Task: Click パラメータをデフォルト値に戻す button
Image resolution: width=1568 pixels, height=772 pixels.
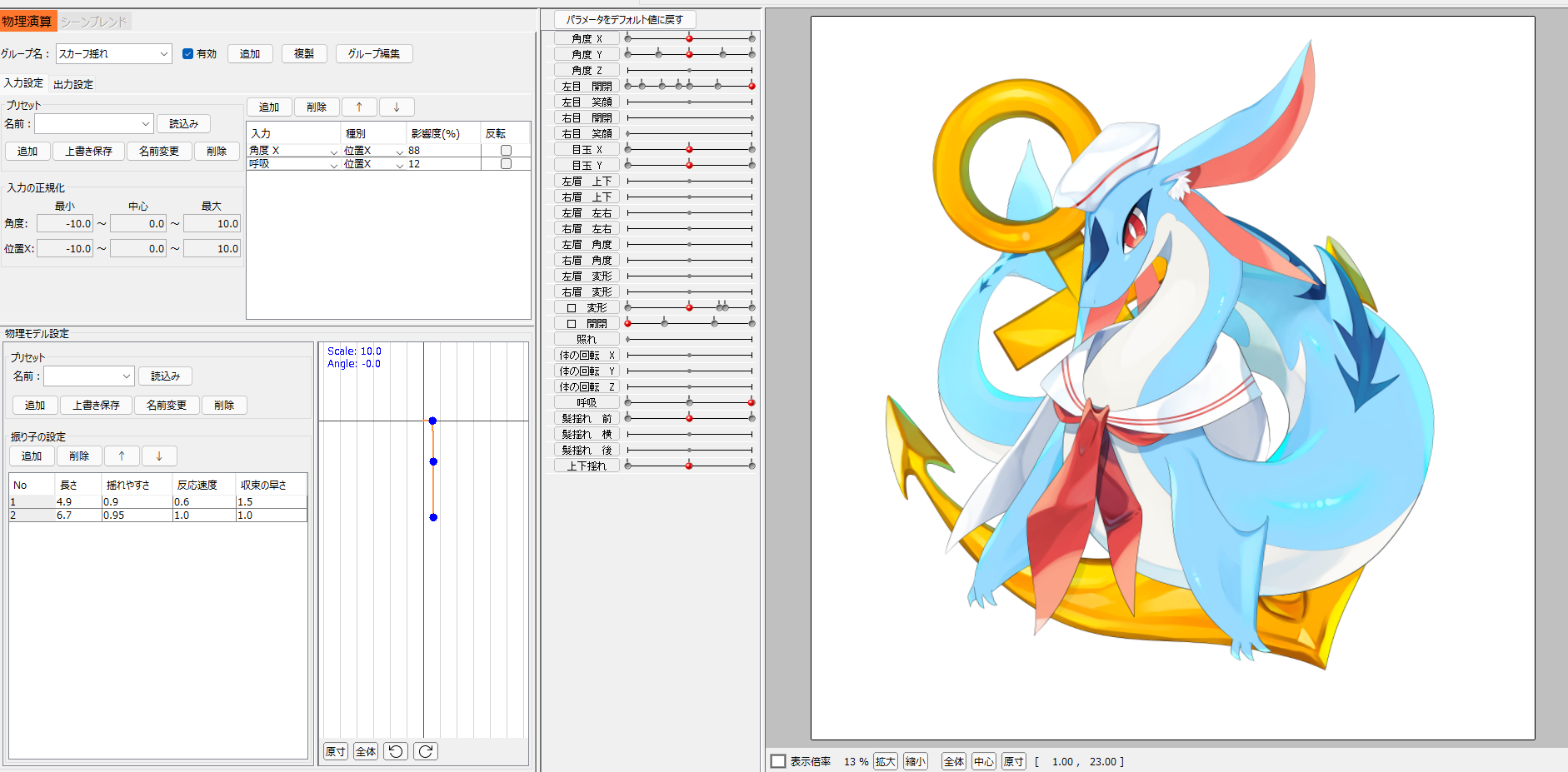Action: tap(625, 20)
